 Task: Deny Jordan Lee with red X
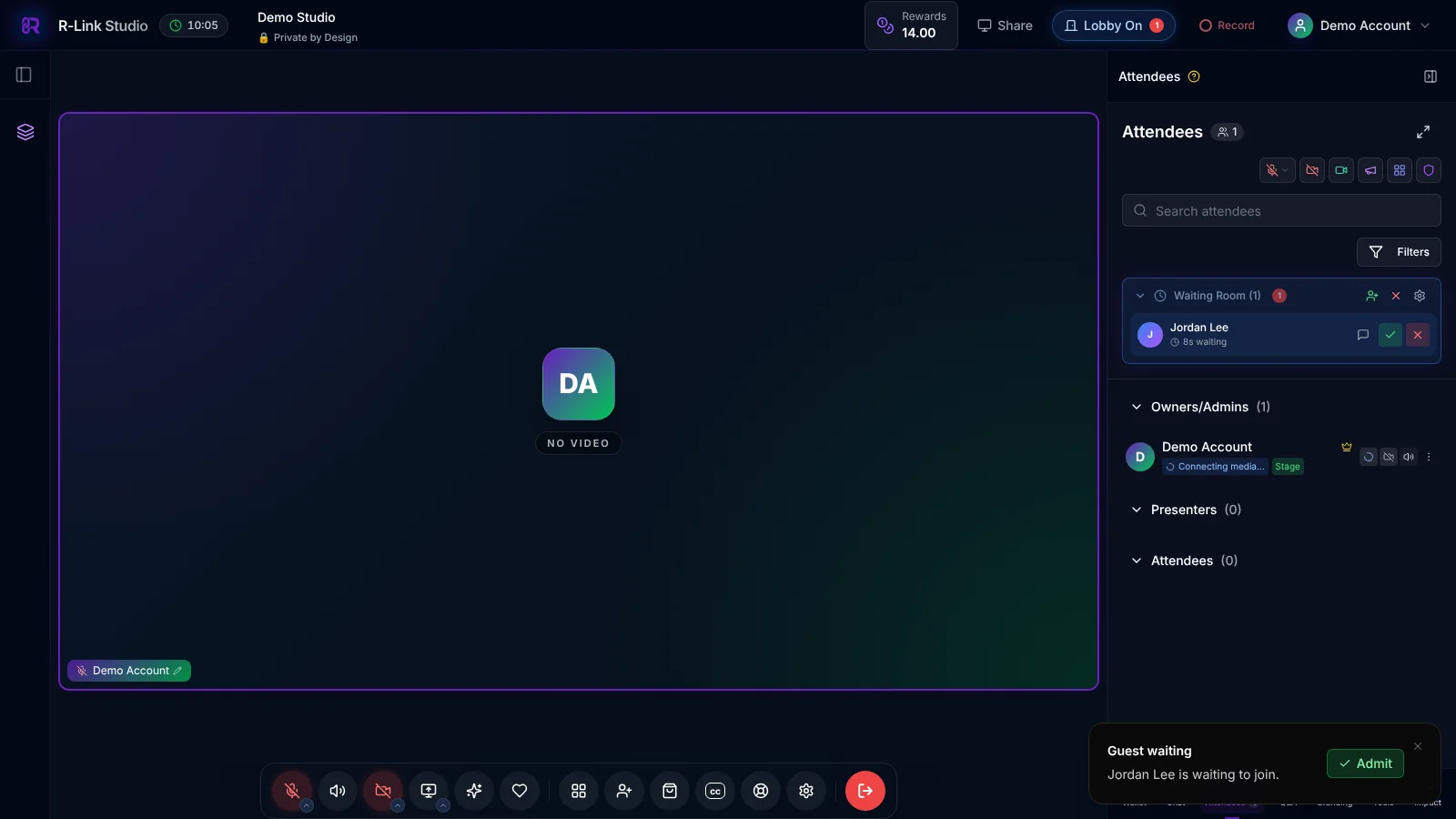[1418, 335]
